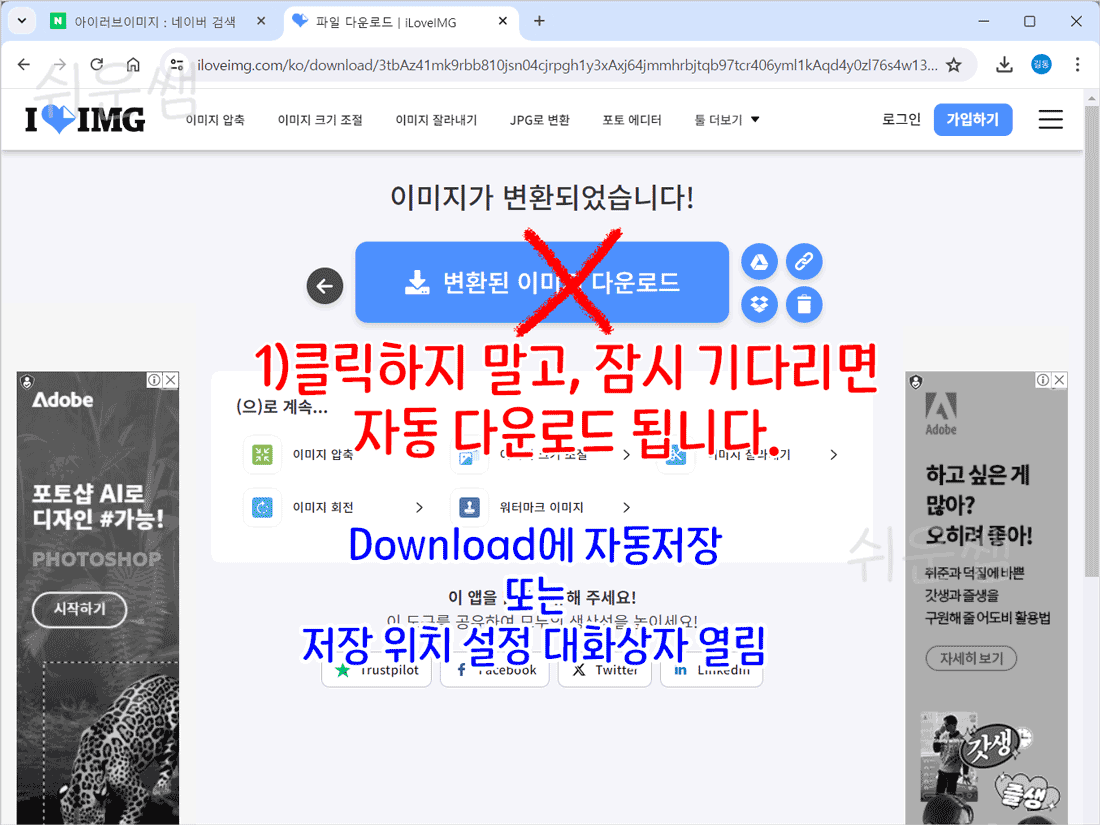Open the 로그인 link
The height and width of the screenshot is (825, 1100).
pos(901,118)
